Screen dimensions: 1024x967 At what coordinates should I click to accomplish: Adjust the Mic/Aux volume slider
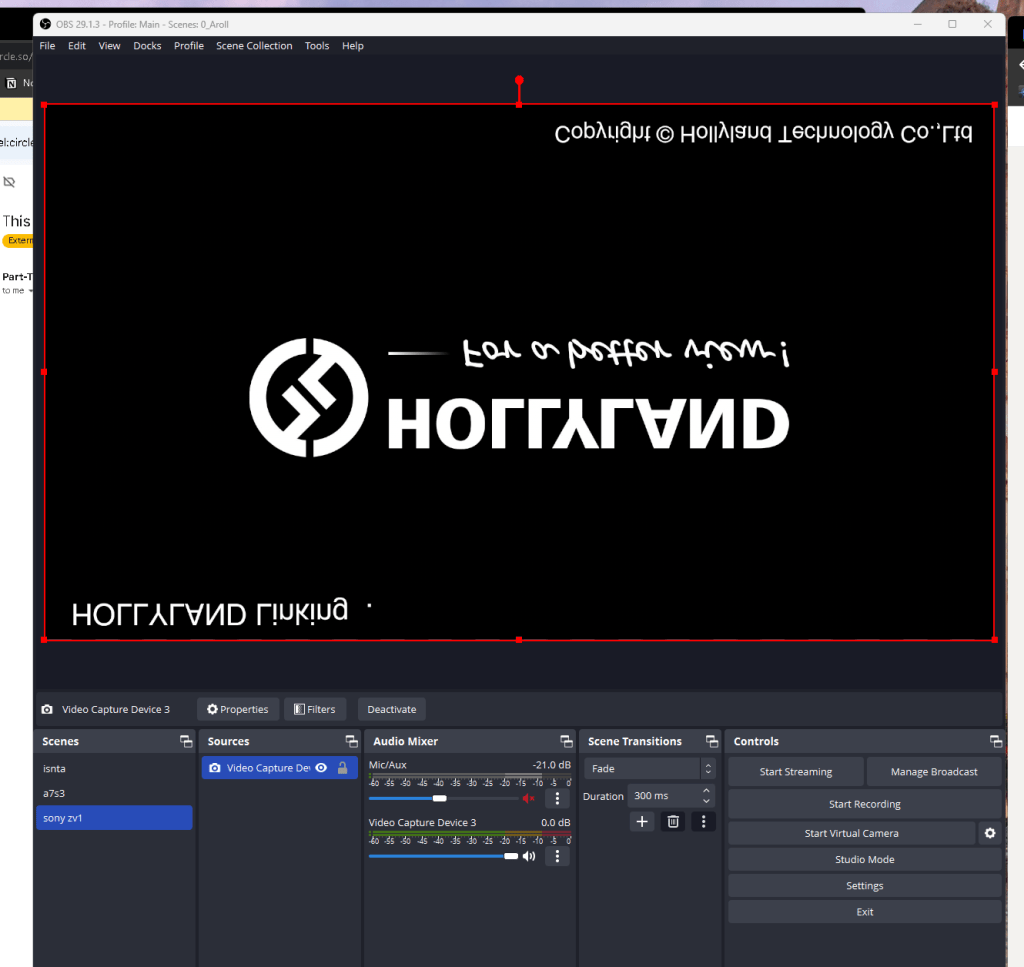coord(440,799)
